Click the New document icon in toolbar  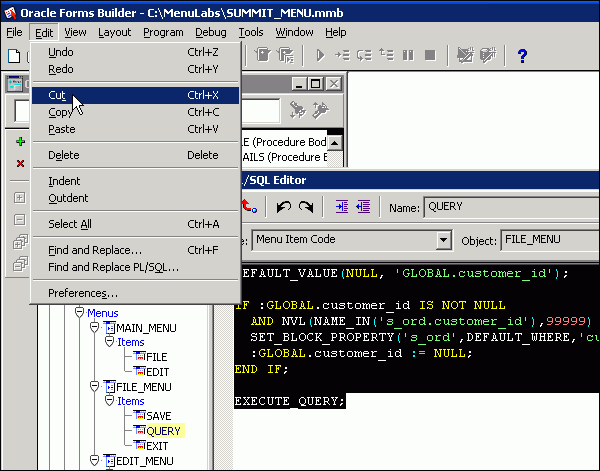click(14, 56)
